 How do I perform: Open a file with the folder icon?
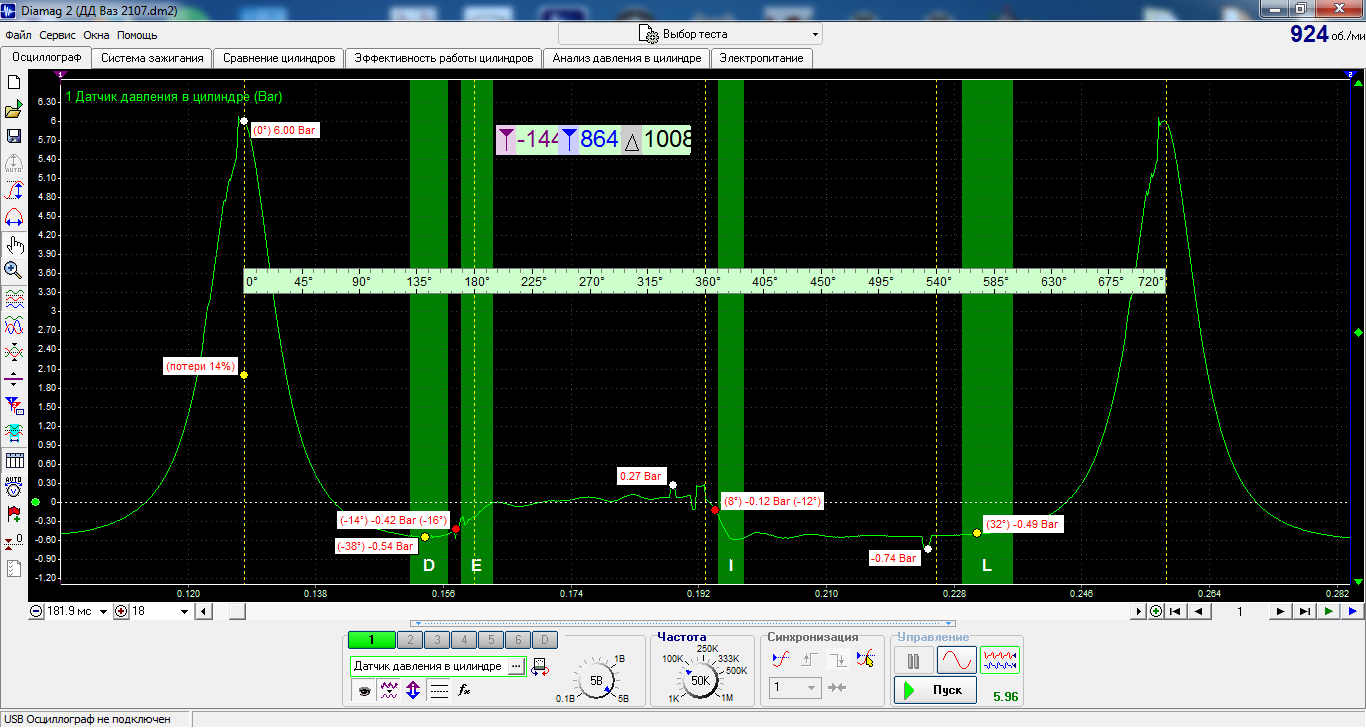14,110
